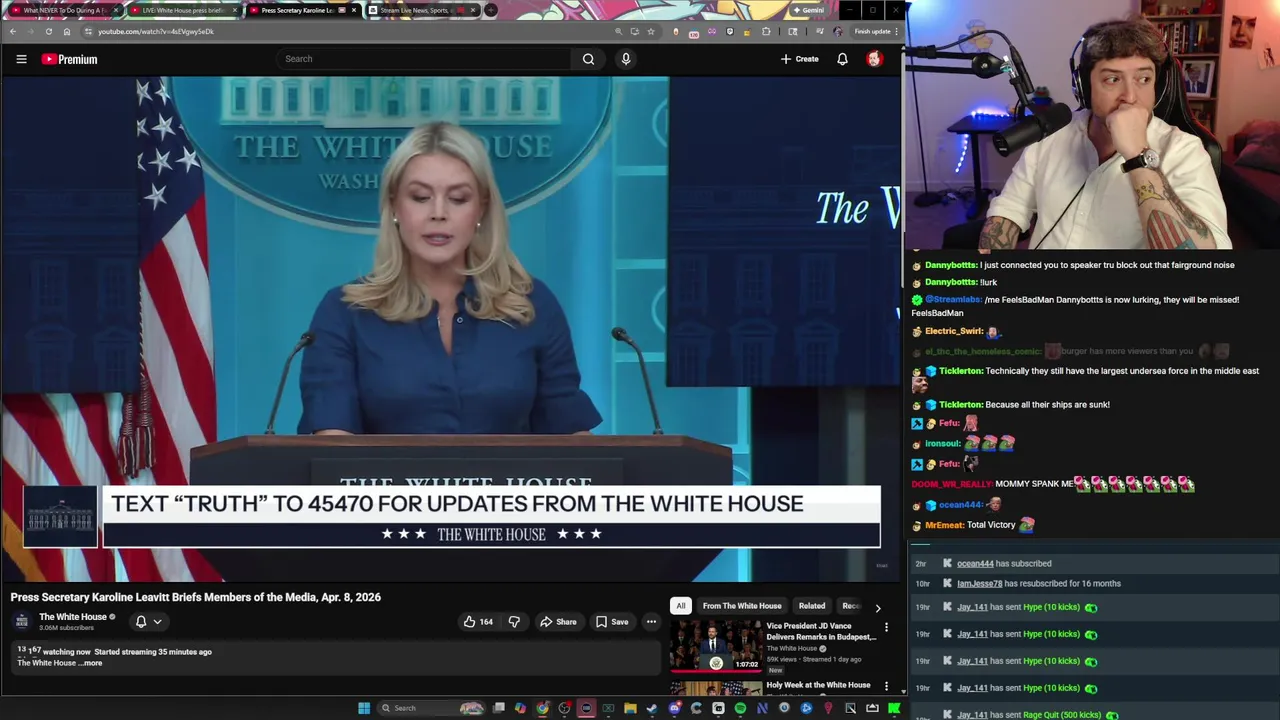Select the 'From The White House' chip

[742, 606]
